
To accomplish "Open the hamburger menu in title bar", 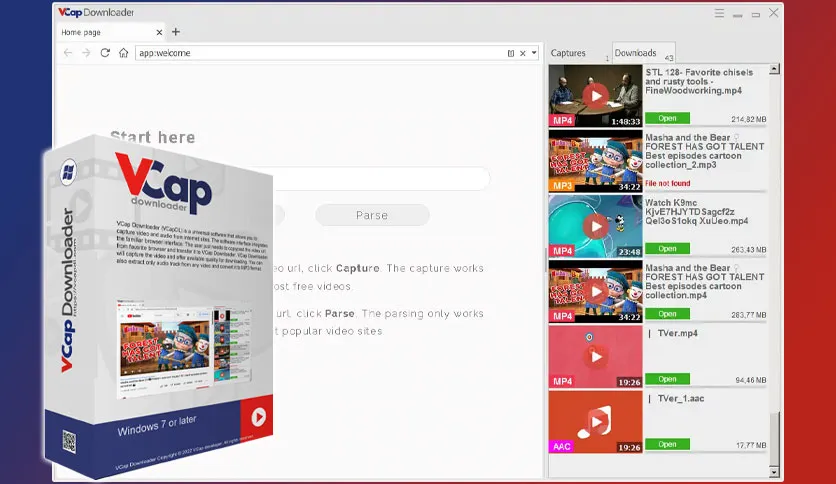I will click(719, 13).
